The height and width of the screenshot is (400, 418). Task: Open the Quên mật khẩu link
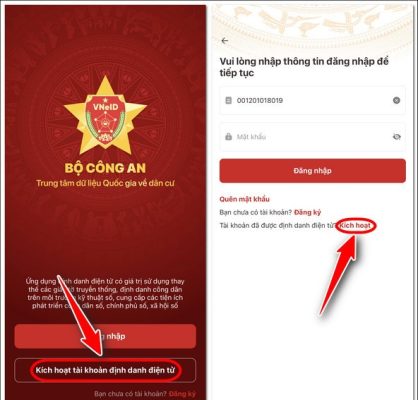pos(244,199)
